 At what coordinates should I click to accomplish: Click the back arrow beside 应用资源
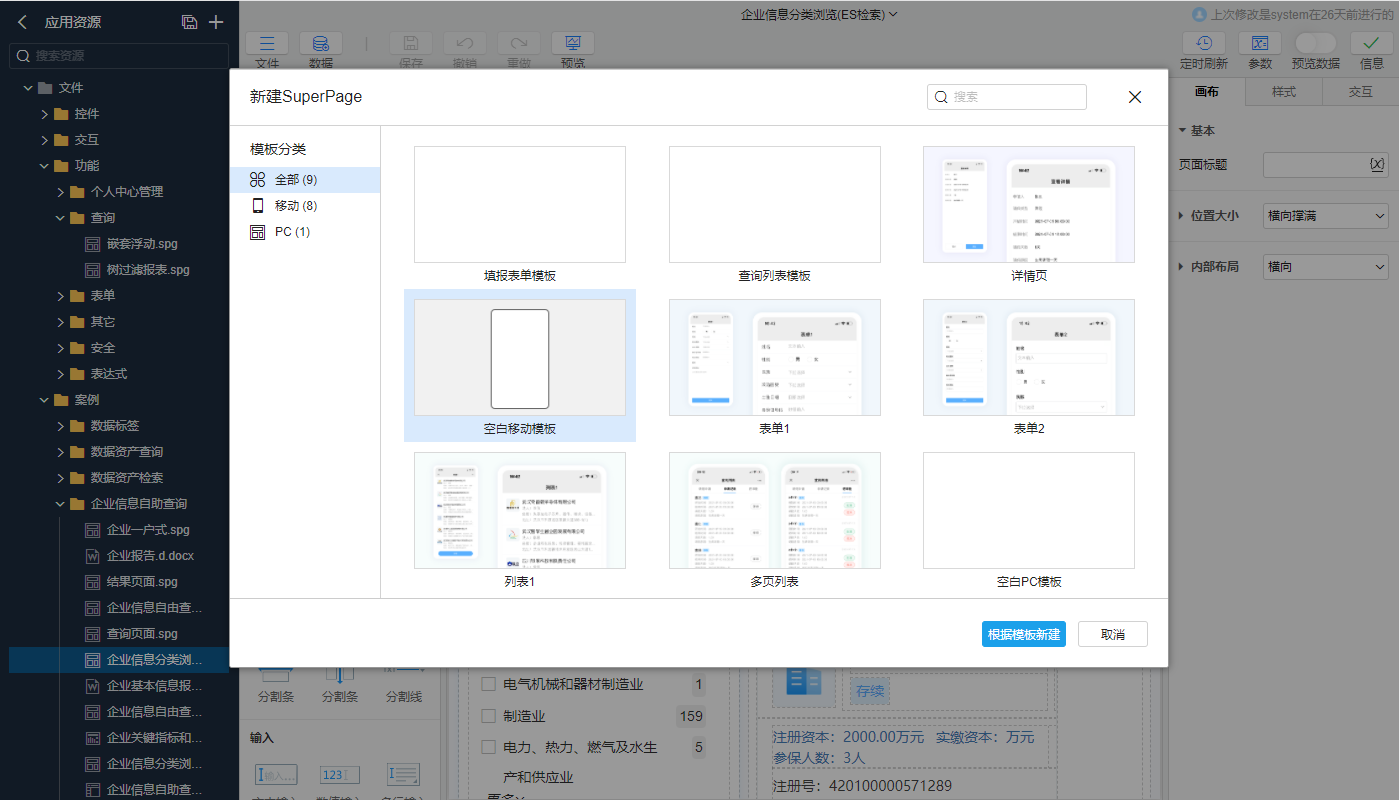tap(22, 22)
